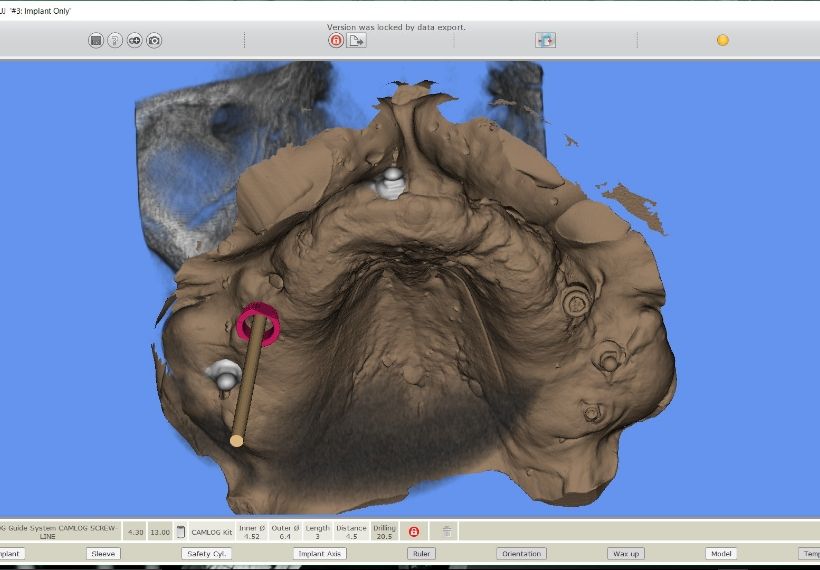Image resolution: width=820 pixels, height=570 pixels.
Task: Click the Guide System CAMLOG SCREW-LINE label
Action: (x=59, y=532)
